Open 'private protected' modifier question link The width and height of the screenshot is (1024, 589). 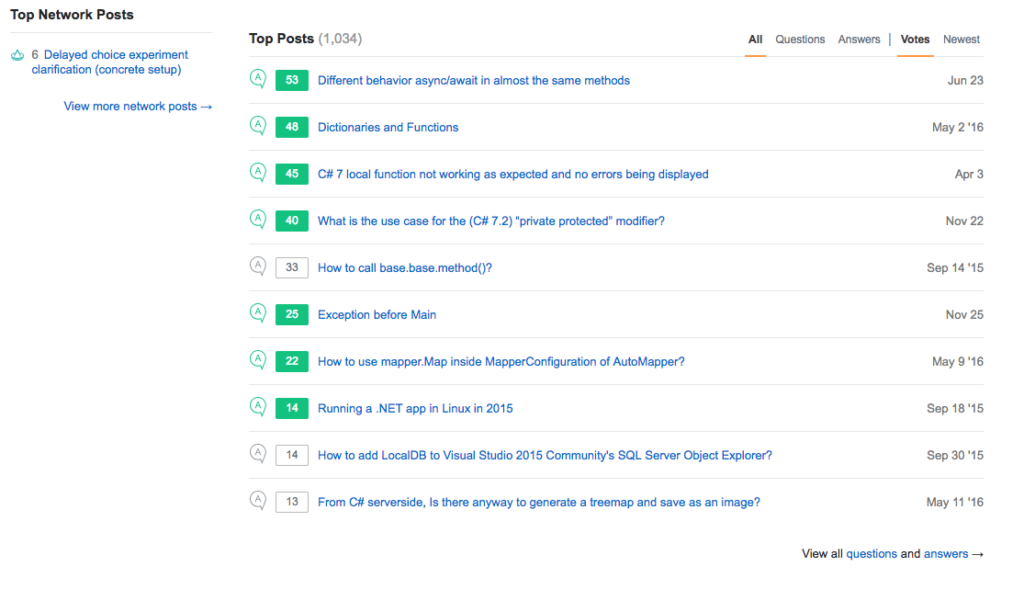coord(491,221)
